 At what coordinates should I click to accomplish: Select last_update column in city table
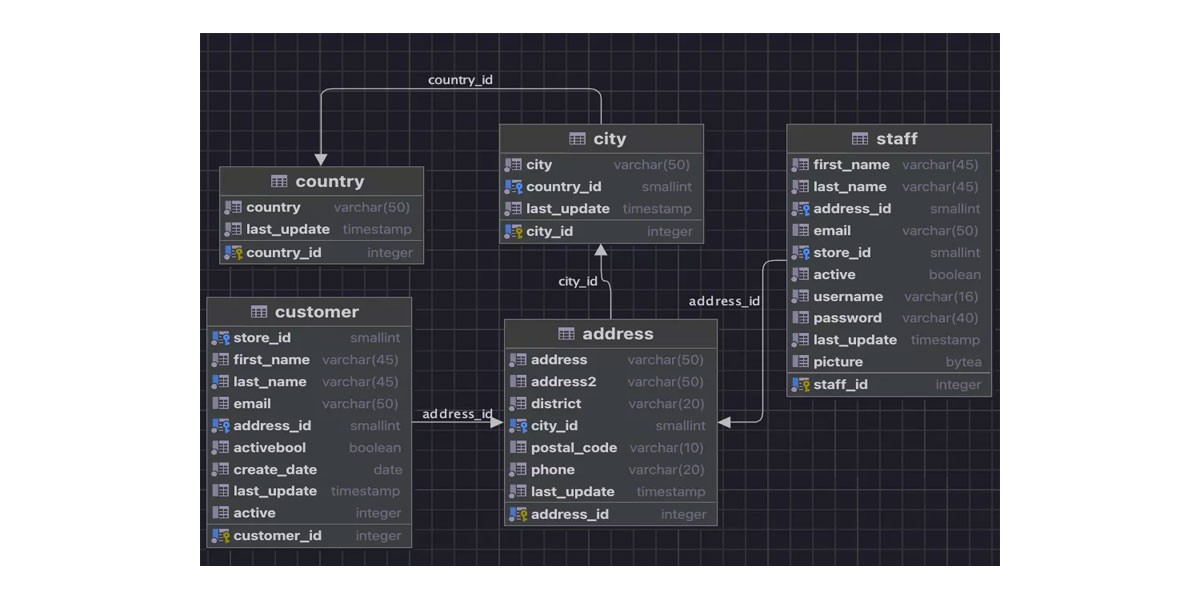(602, 209)
